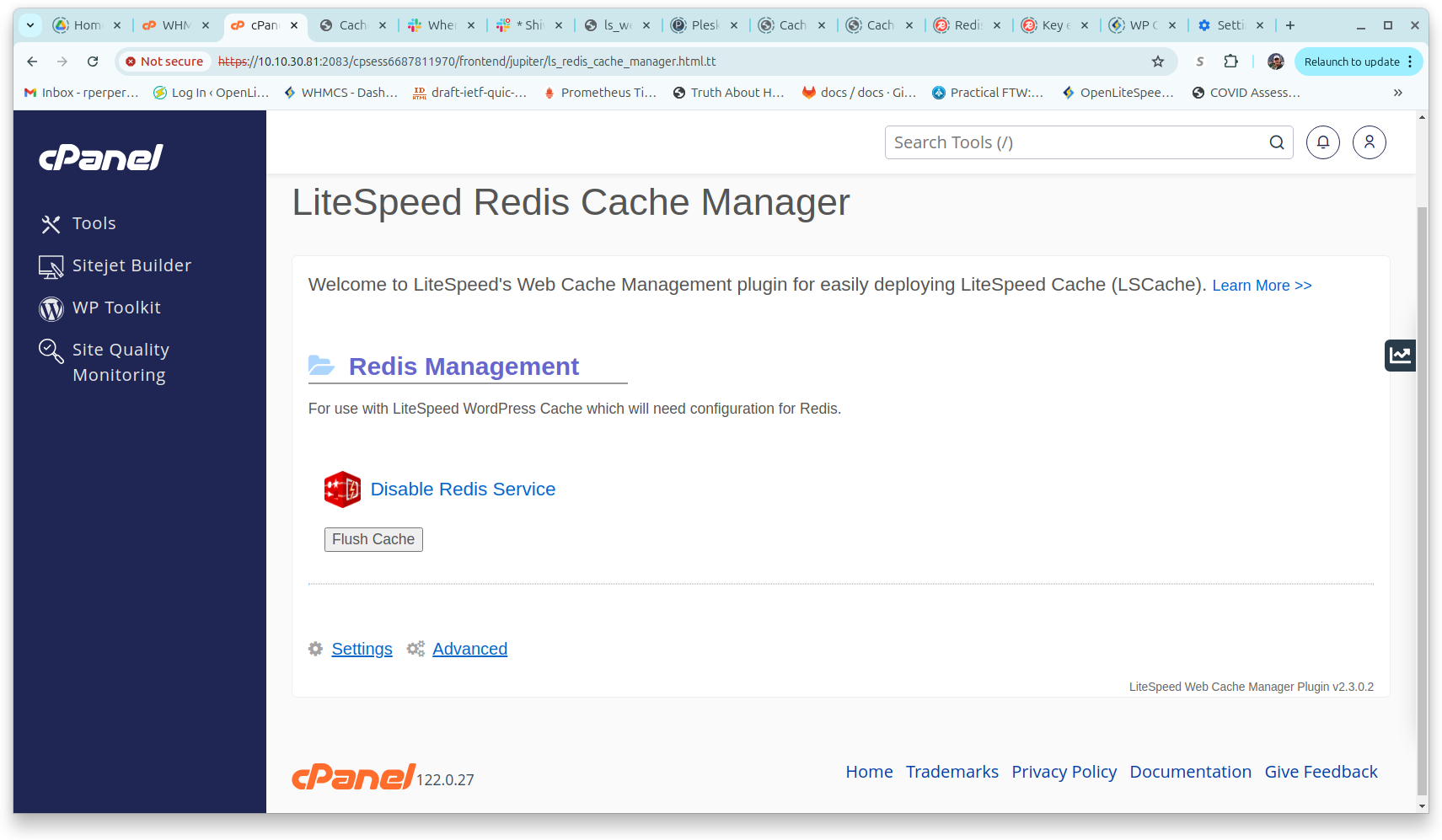Click the Flush Cache button
The image size is (1442, 840).
point(373,539)
